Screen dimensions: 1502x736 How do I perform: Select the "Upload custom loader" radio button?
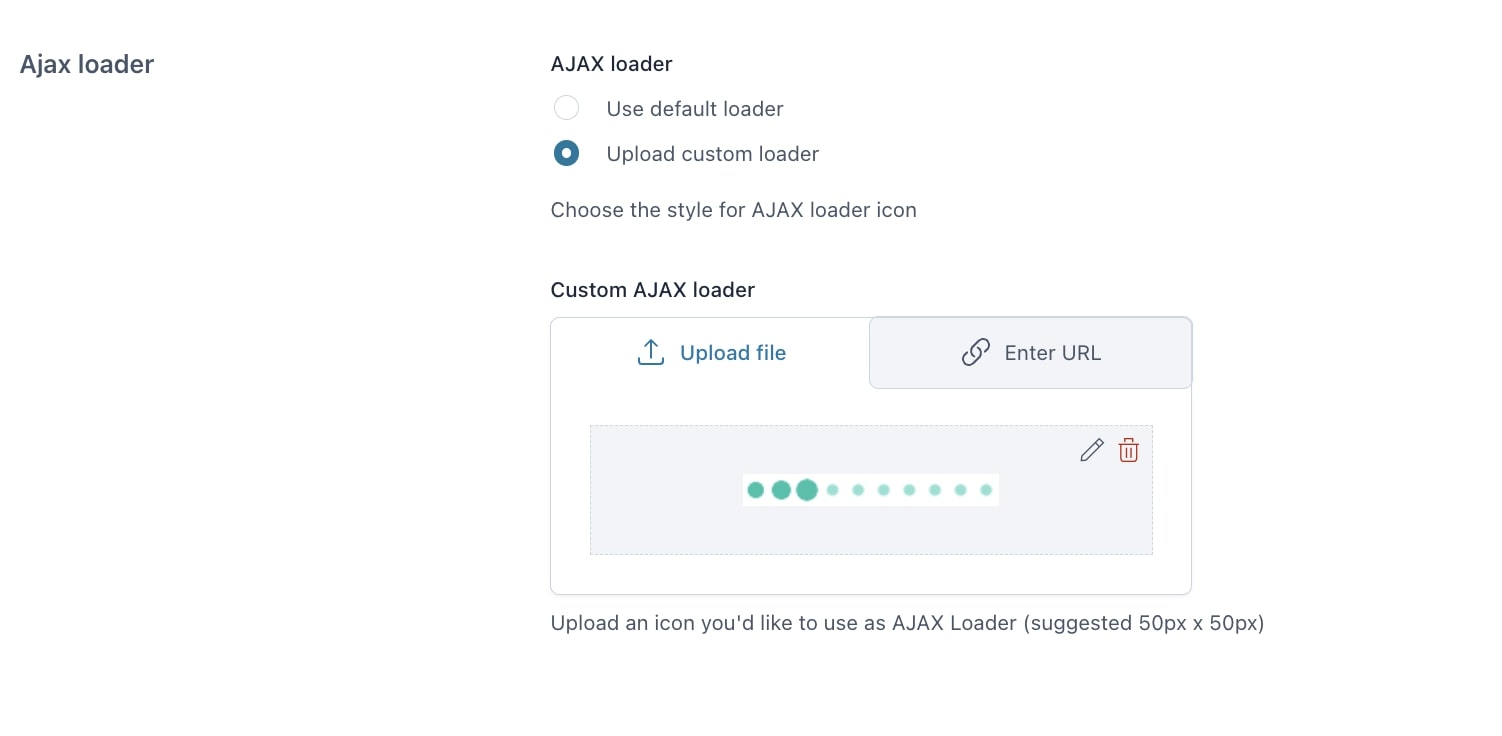[566, 154]
